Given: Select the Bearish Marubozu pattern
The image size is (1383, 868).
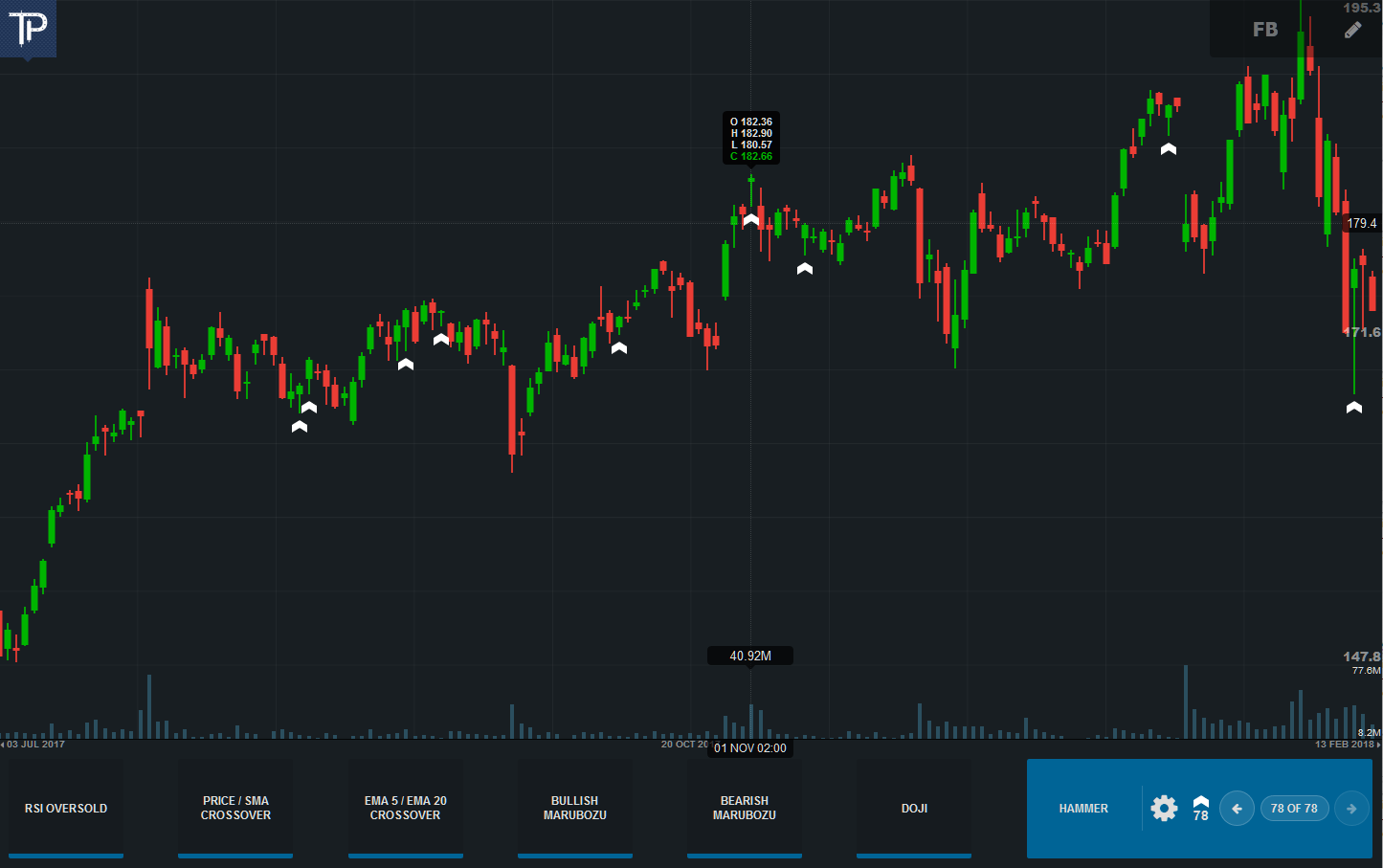Looking at the screenshot, I should [x=745, y=809].
